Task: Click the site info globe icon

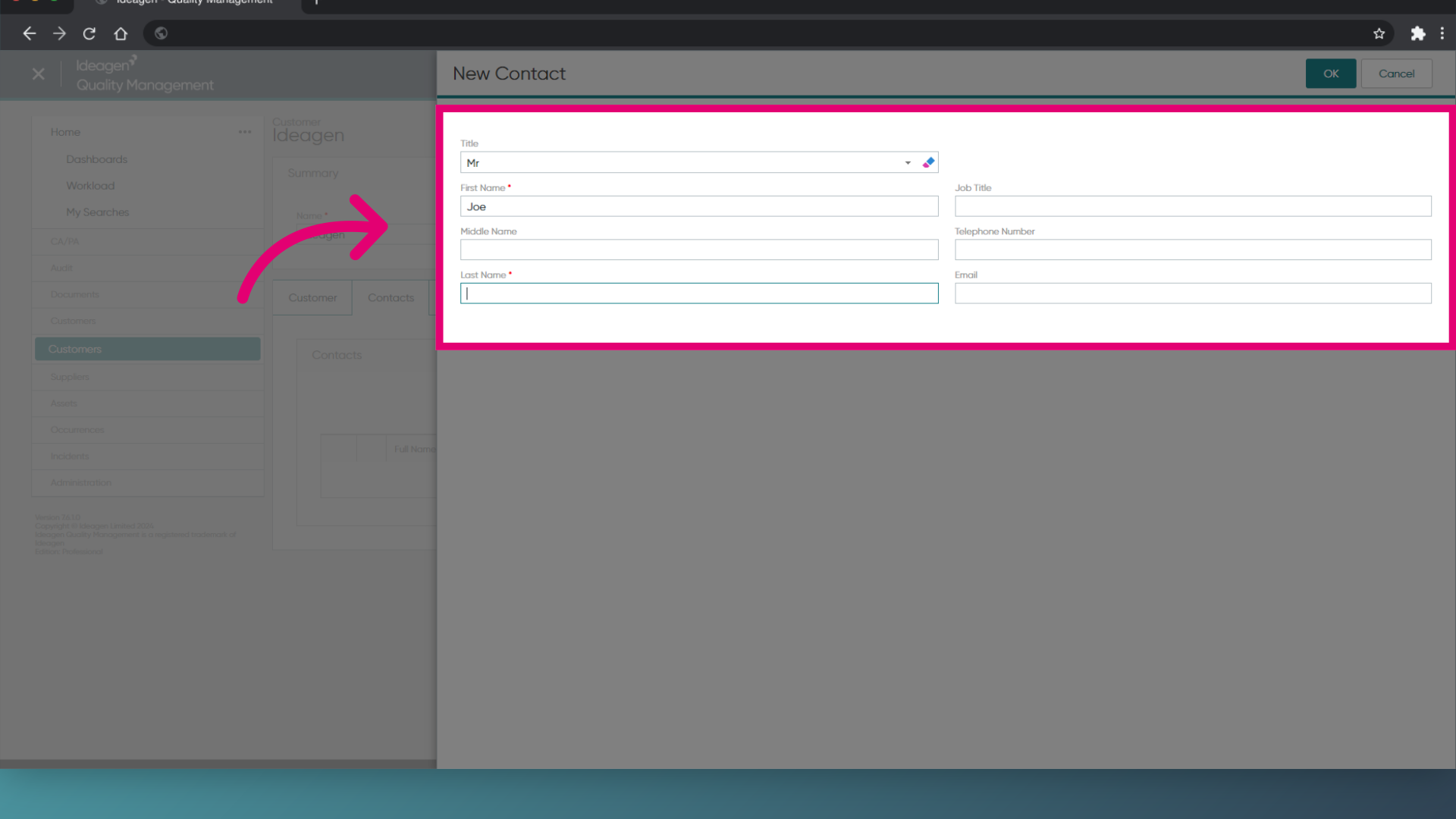Action: point(161,33)
